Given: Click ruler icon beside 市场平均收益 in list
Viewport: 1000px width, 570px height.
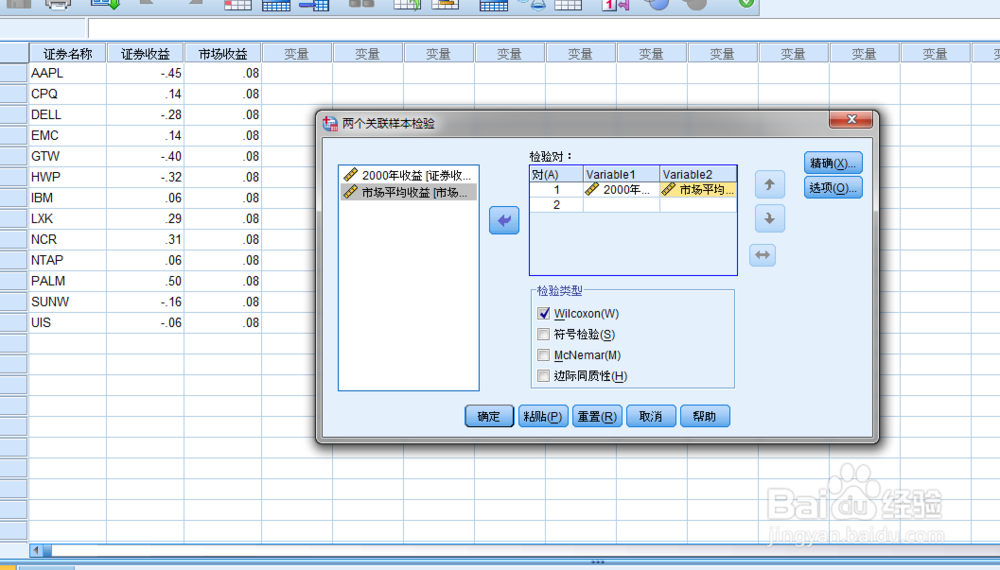Looking at the screenshot, I should click(x=350, y=192).
